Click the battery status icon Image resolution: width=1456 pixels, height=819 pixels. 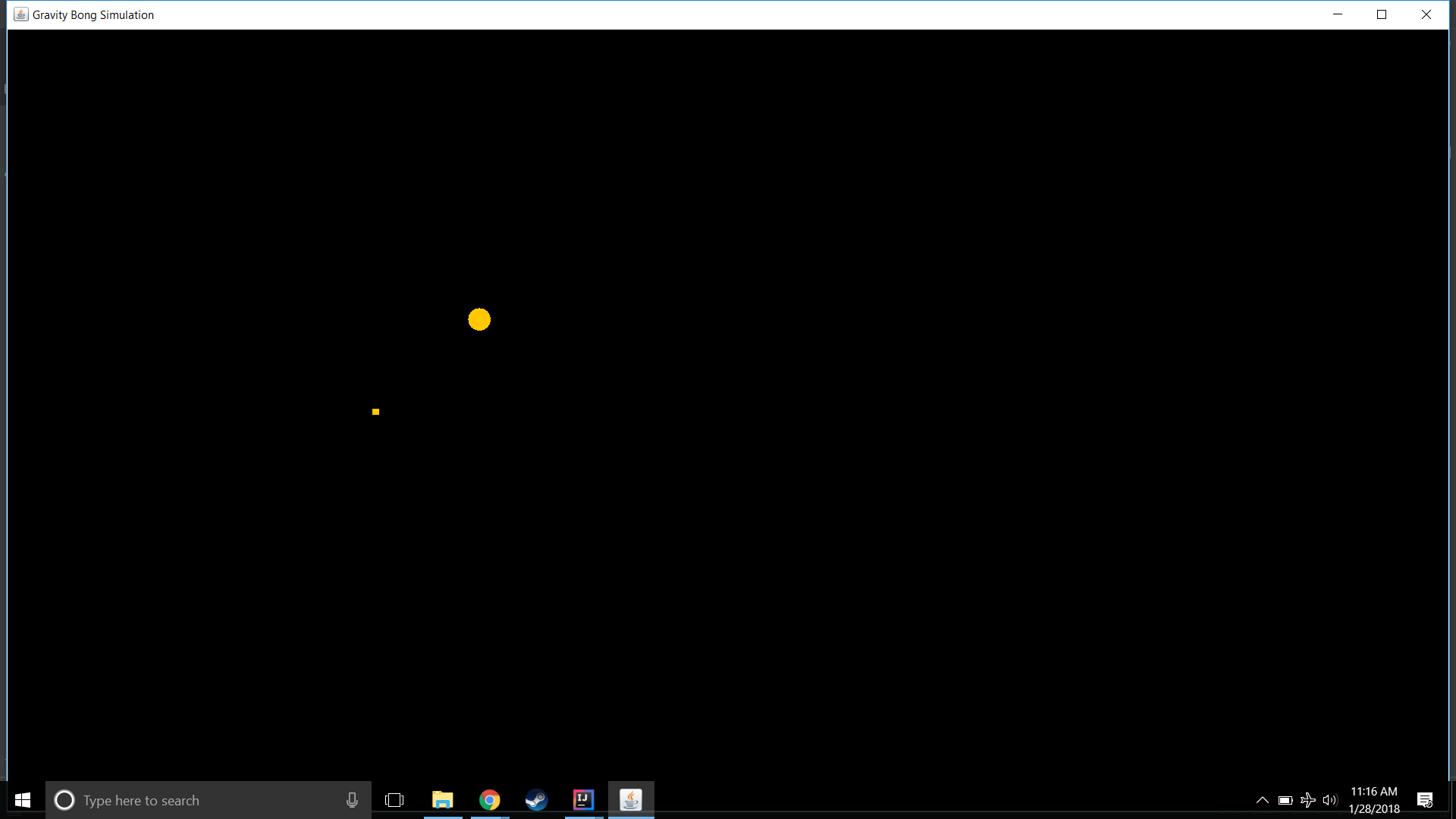click(x=1285, y=800)
